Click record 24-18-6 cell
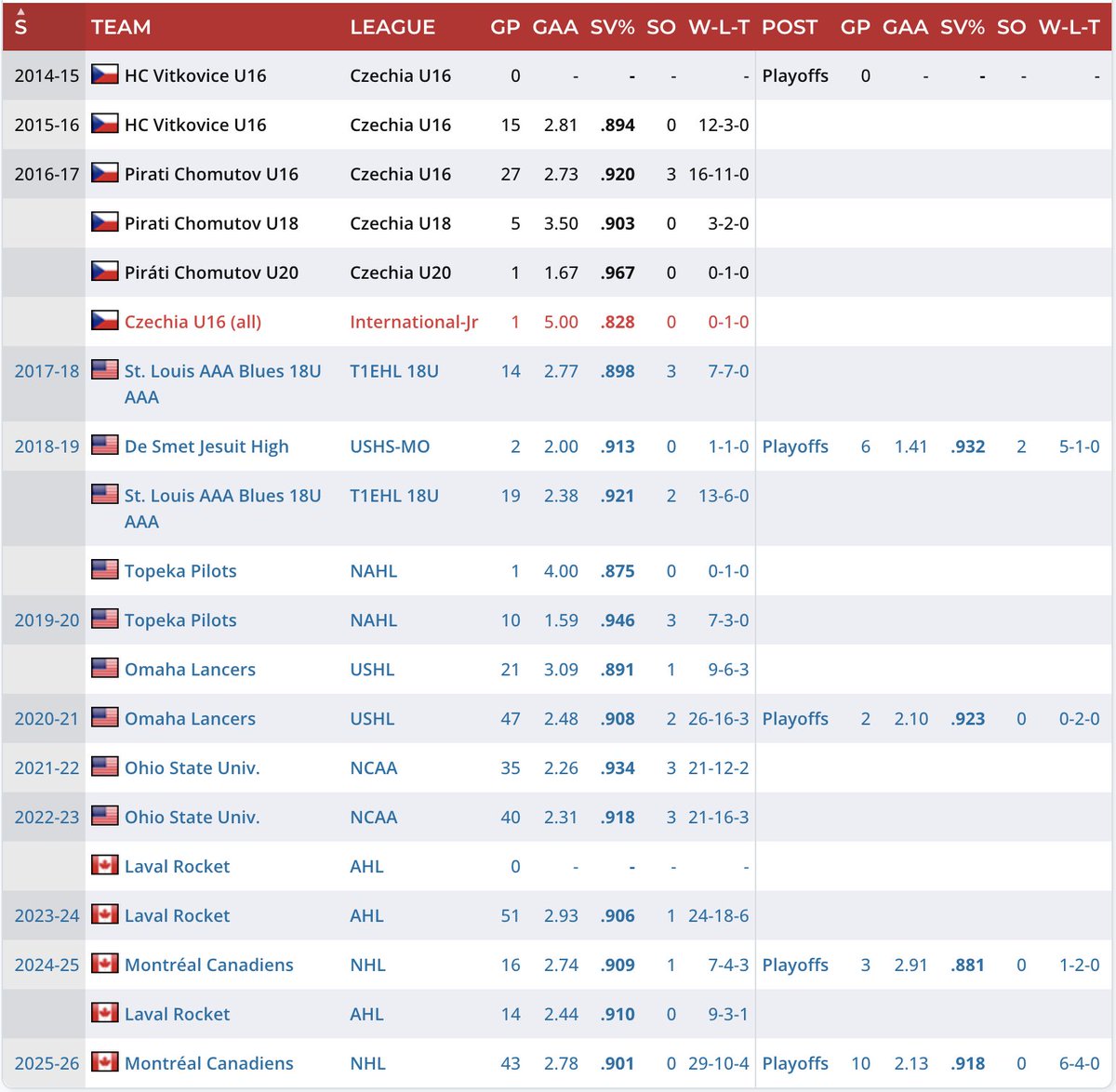The width and height of the screenshot is (1116, 1092). pos(719,916)
